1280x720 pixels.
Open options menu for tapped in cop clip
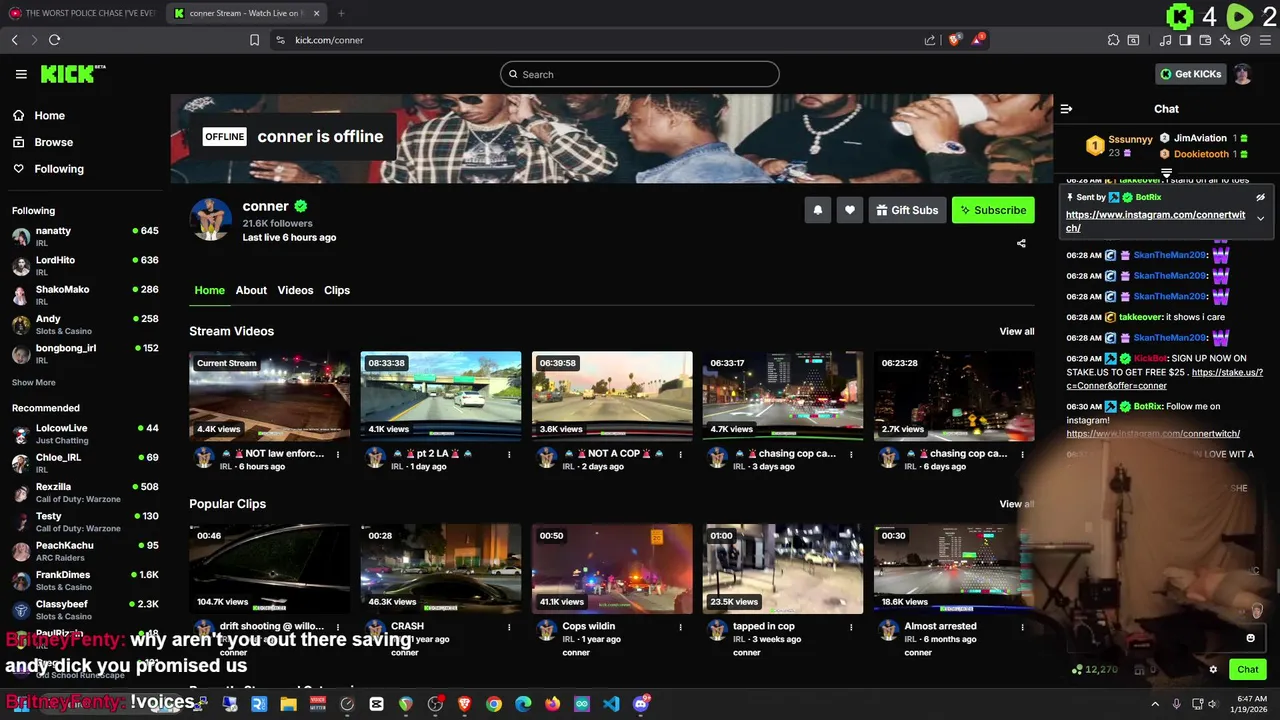point(851,627)
